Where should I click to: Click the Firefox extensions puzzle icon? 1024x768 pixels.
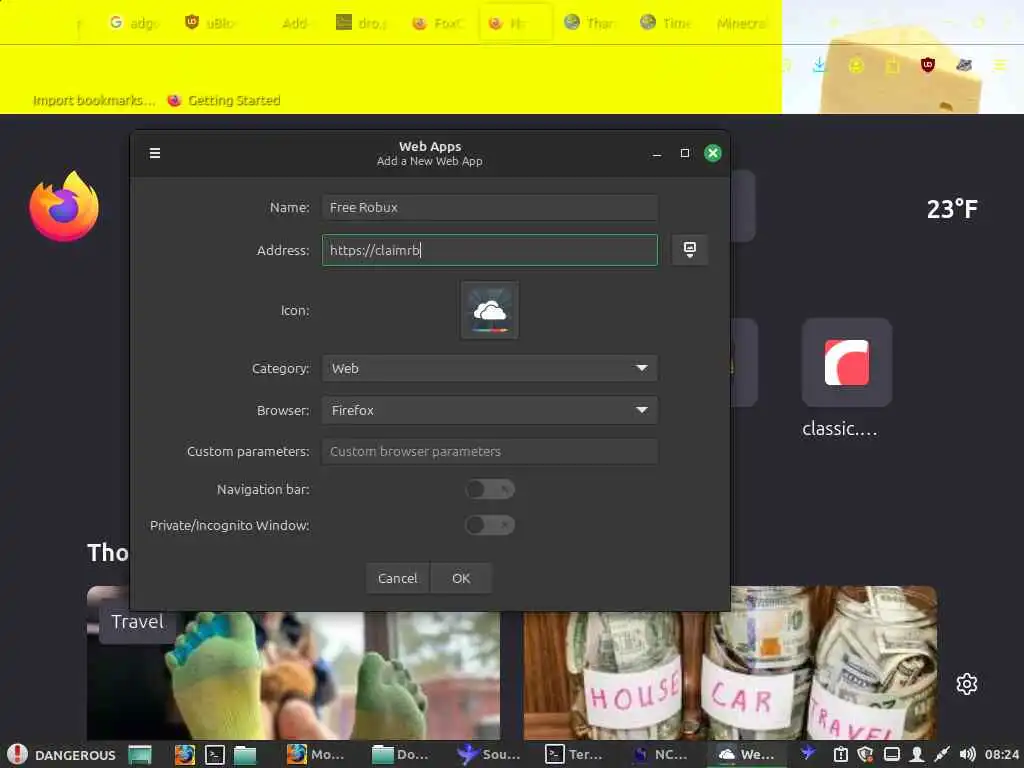coord(892,65)
